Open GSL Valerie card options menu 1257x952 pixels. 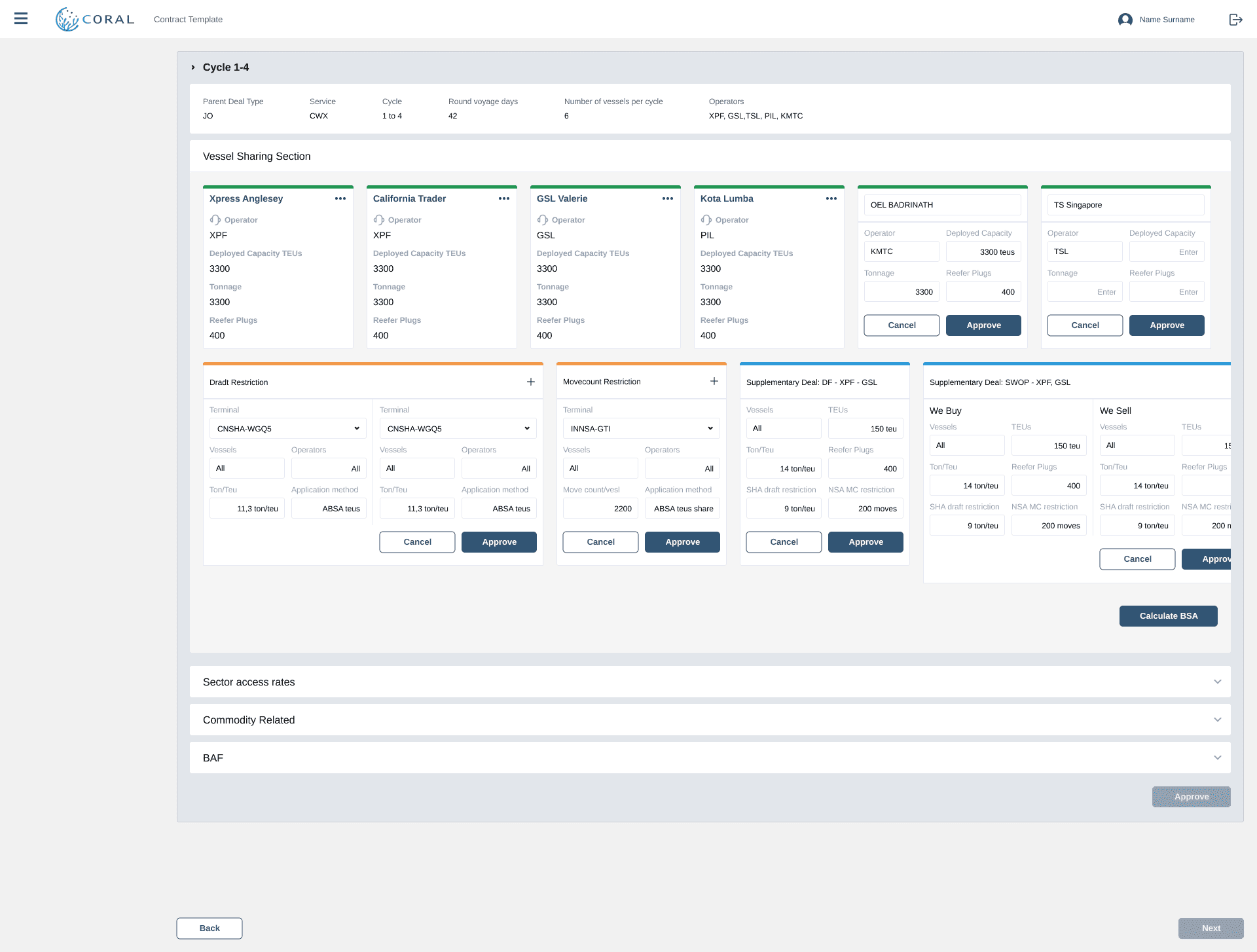pos(668,198)
